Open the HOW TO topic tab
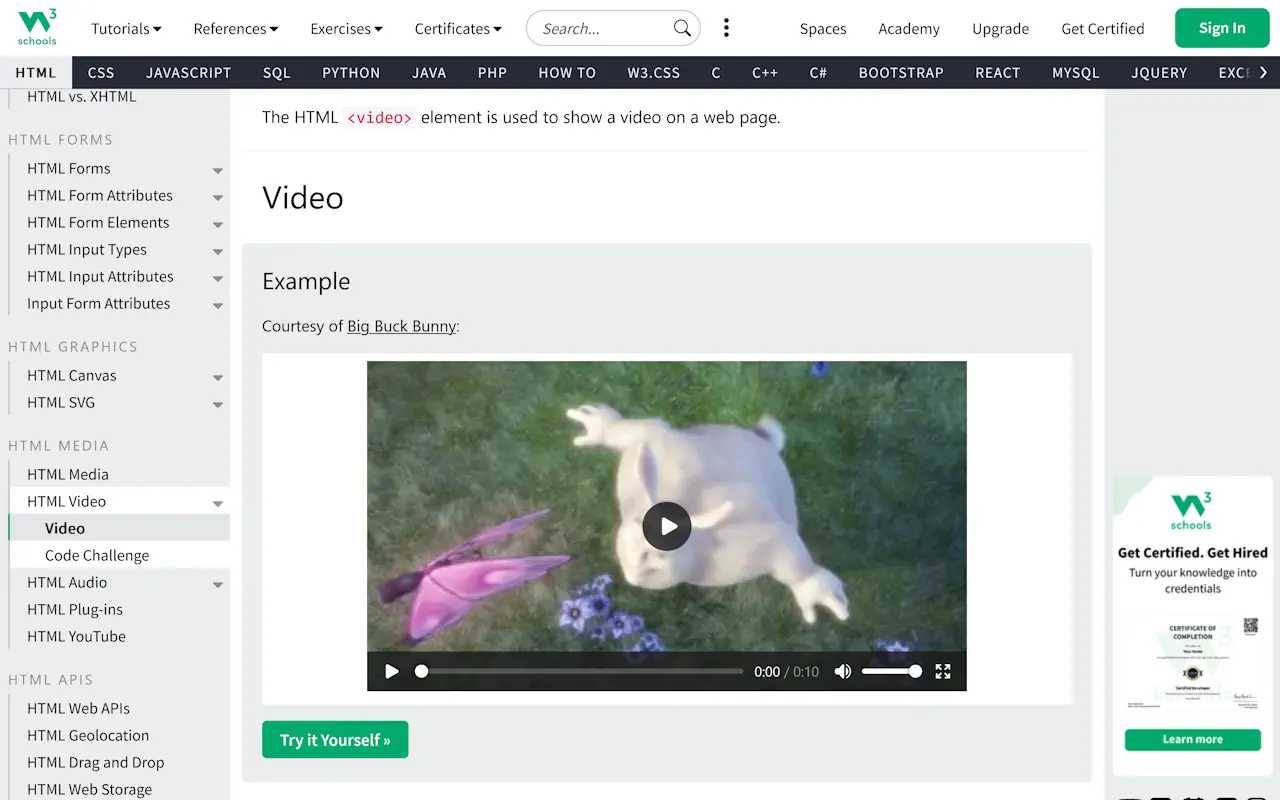Viewport: 1280px width, 800px height. tap(567, 72)
